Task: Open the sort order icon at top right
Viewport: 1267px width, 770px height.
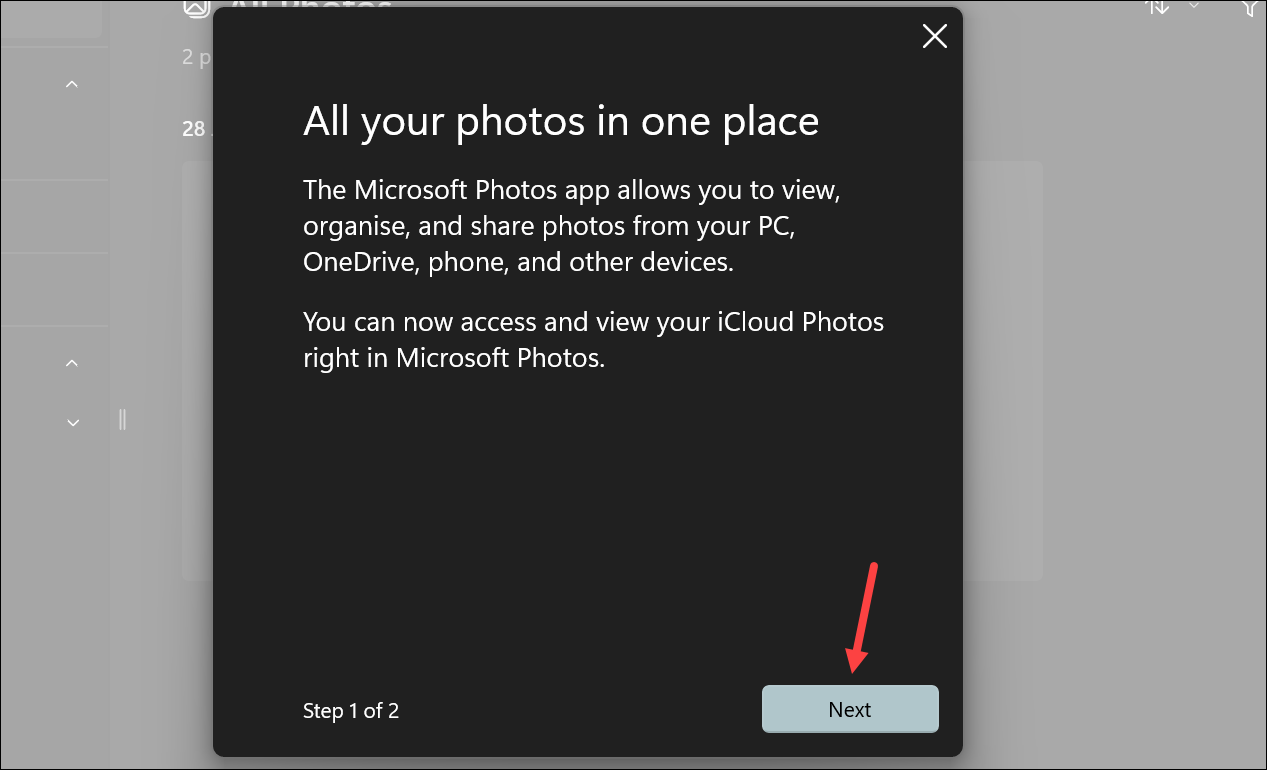Action: 1157,6
